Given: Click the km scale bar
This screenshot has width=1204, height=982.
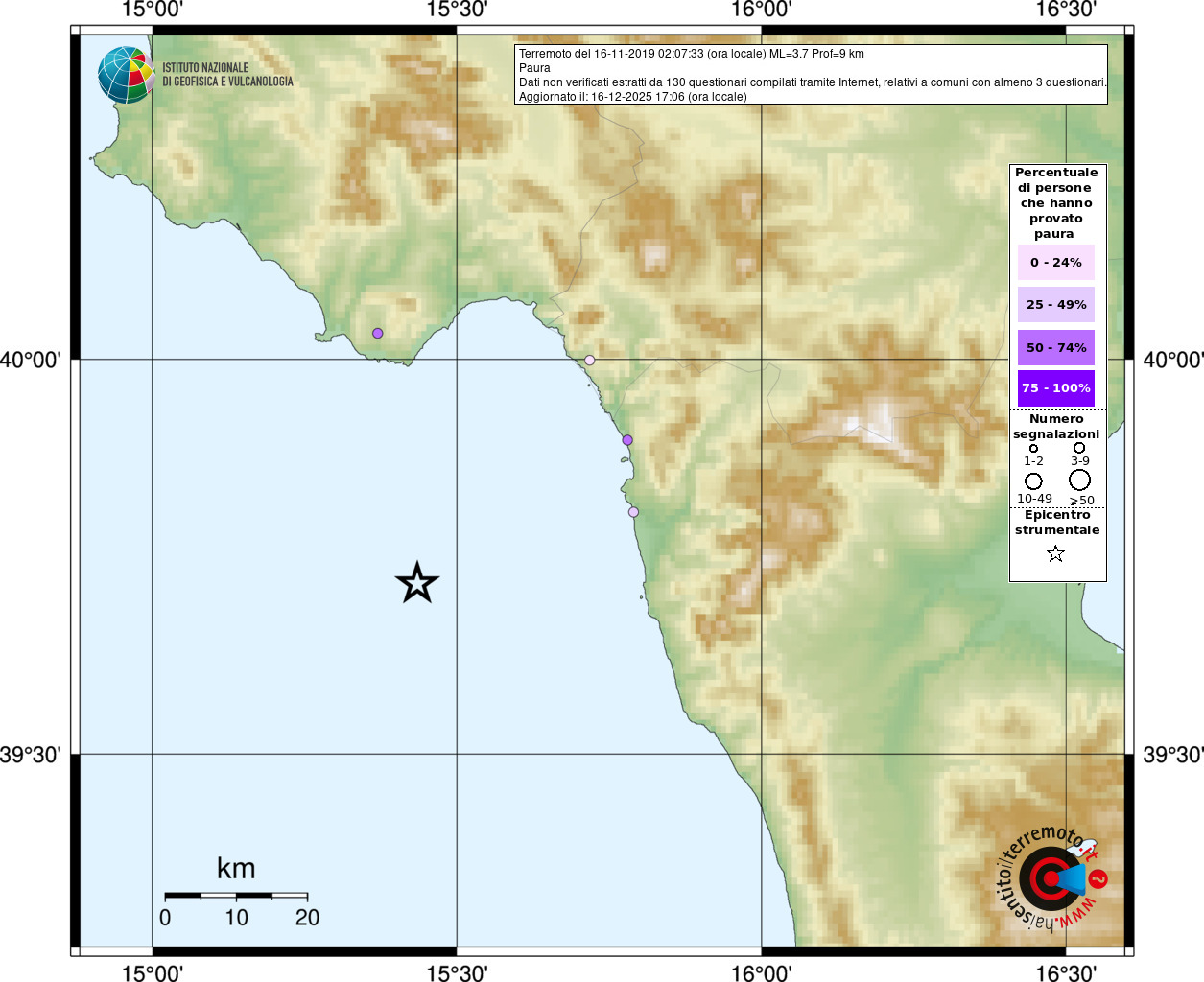Looking at the screenshot, I should pos(236,896).
